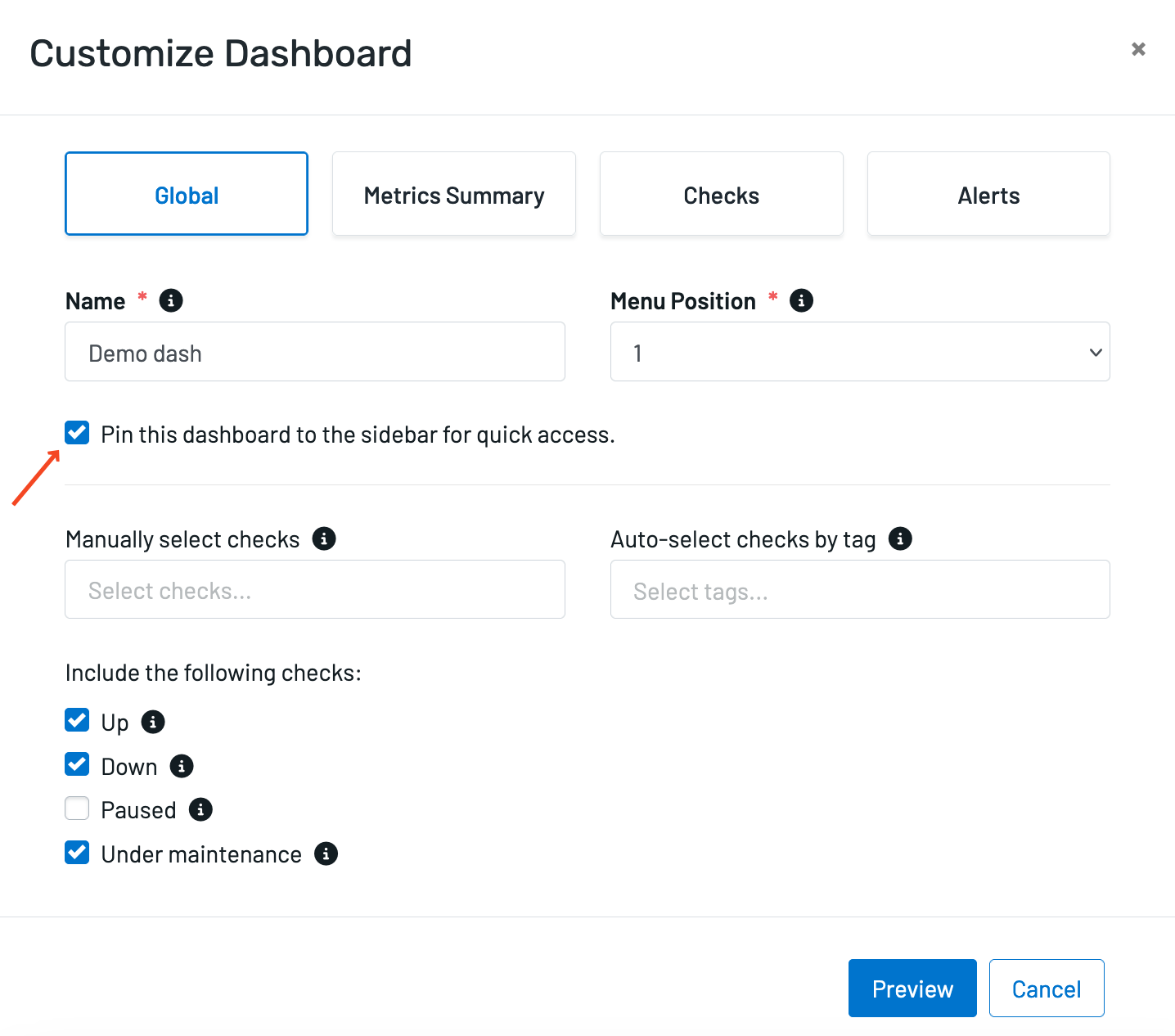Viewport: 1175px width, 1036px height.
Task: Open info icon next to Name label
Action: coord(171,300)
